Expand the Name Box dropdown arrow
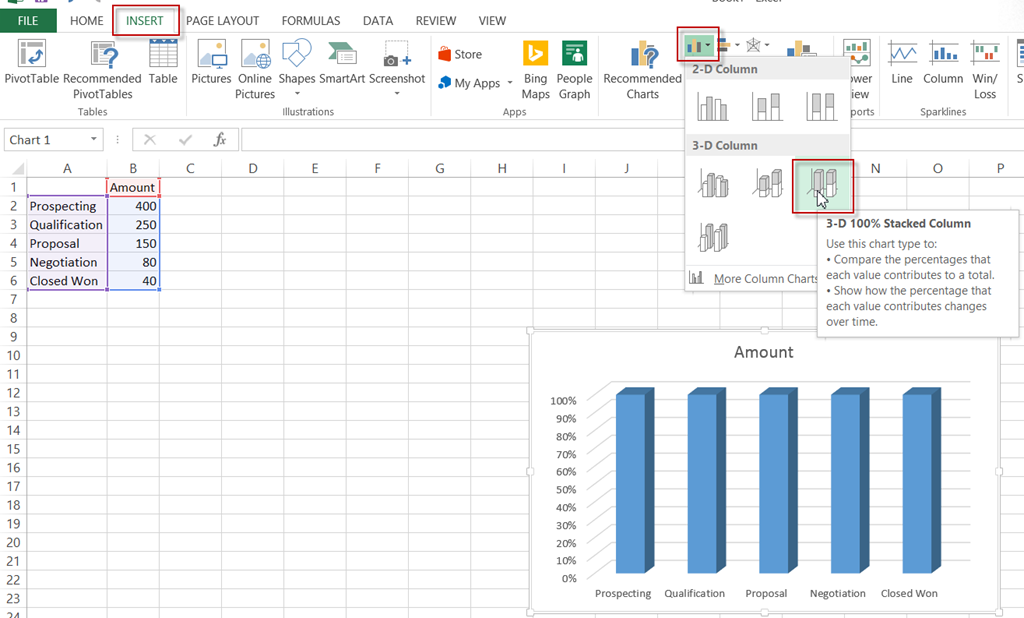Screen dimensions: 1024x618 93,139
